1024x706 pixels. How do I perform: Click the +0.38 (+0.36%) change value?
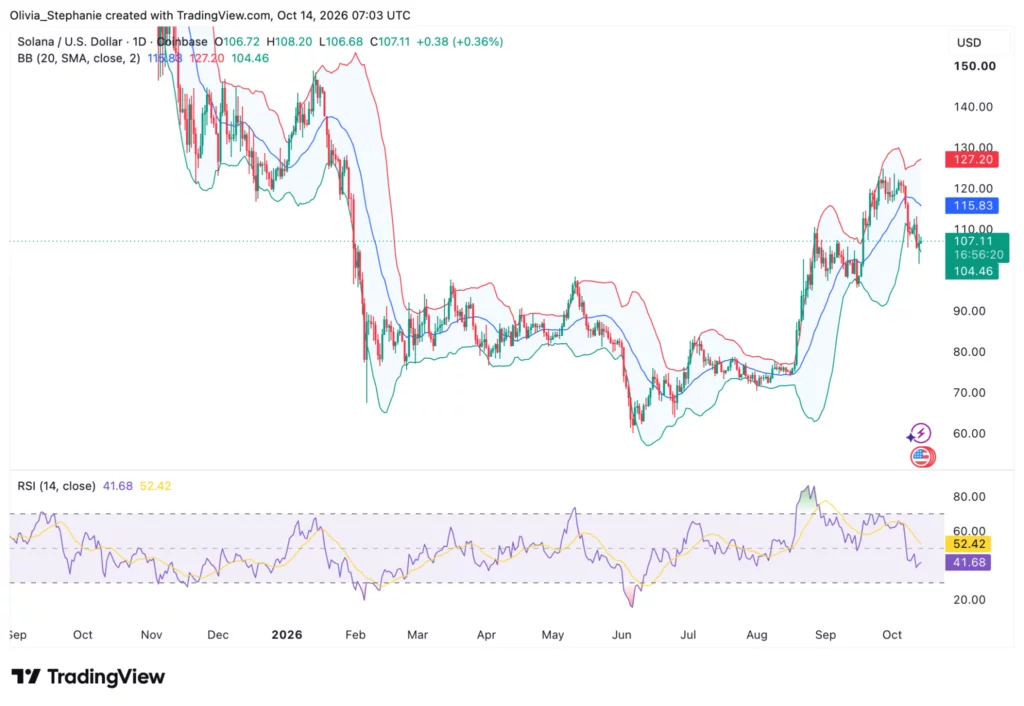[460, 42]
